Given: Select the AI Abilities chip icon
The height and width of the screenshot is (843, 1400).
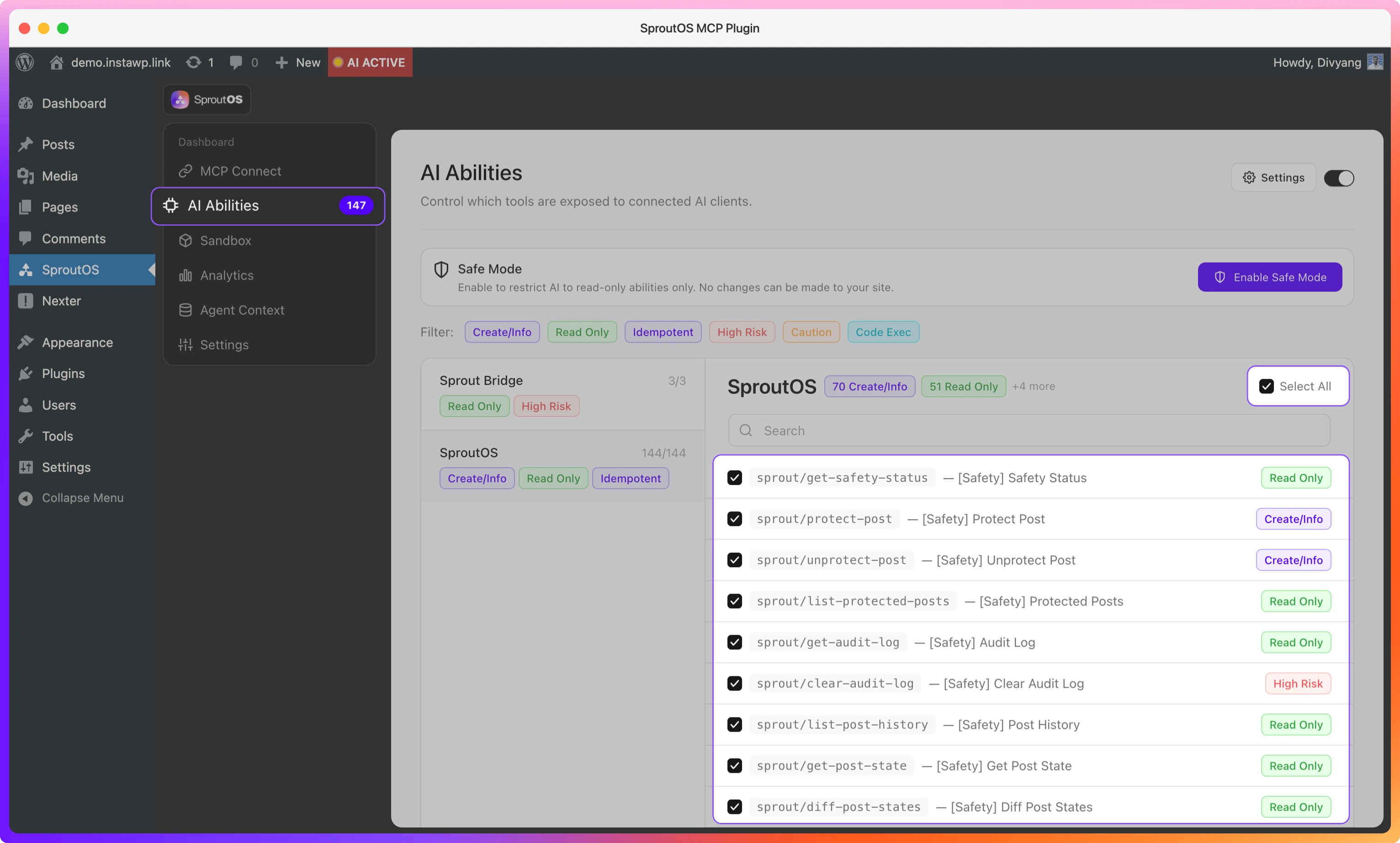Looking at the screenshot, I should (x=170, y=205).
